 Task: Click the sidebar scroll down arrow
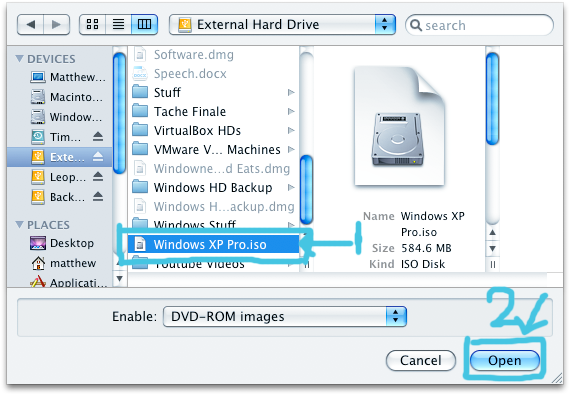(x=119, y=279)
